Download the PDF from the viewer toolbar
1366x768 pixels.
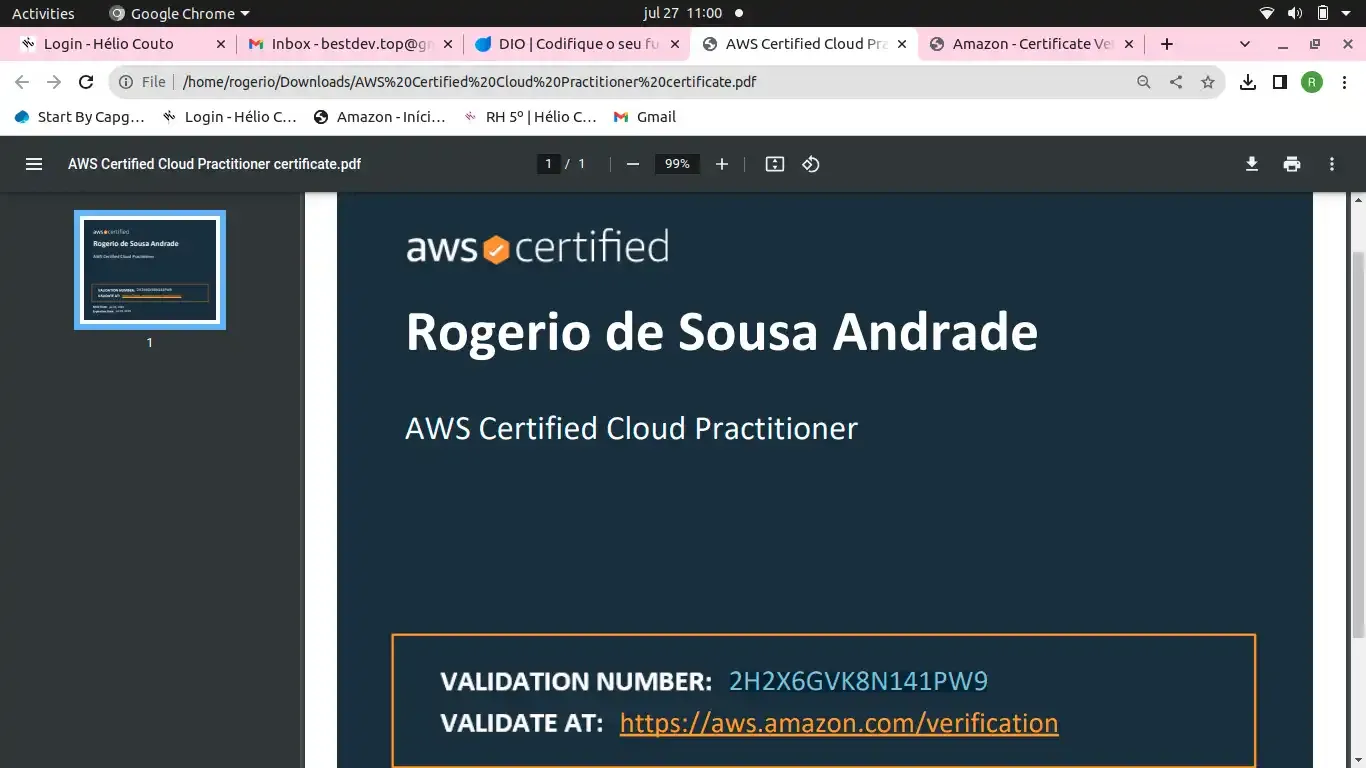pos(1251,164)
